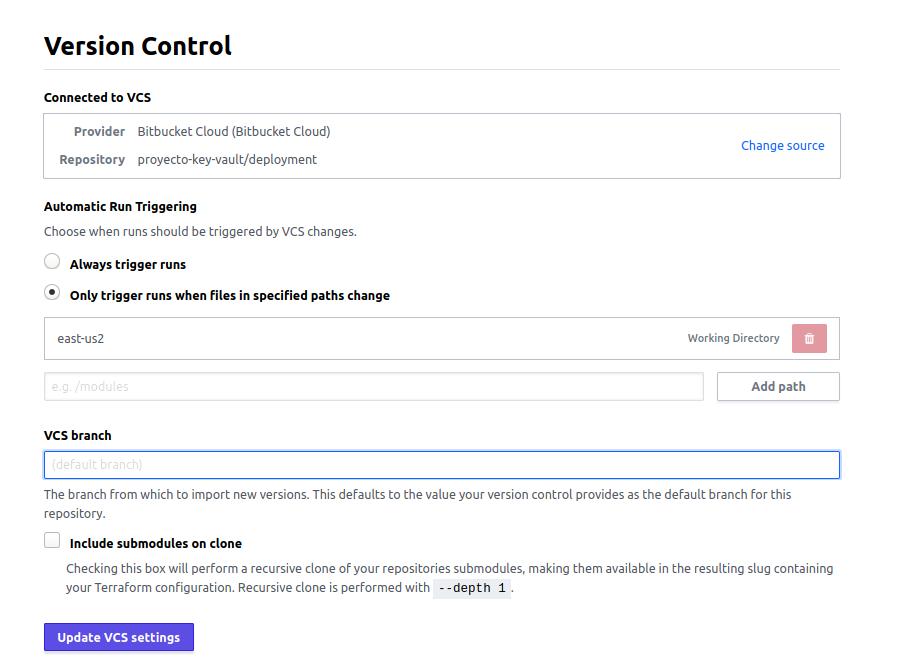Click the Connected to VCS heading

[98, 98]
